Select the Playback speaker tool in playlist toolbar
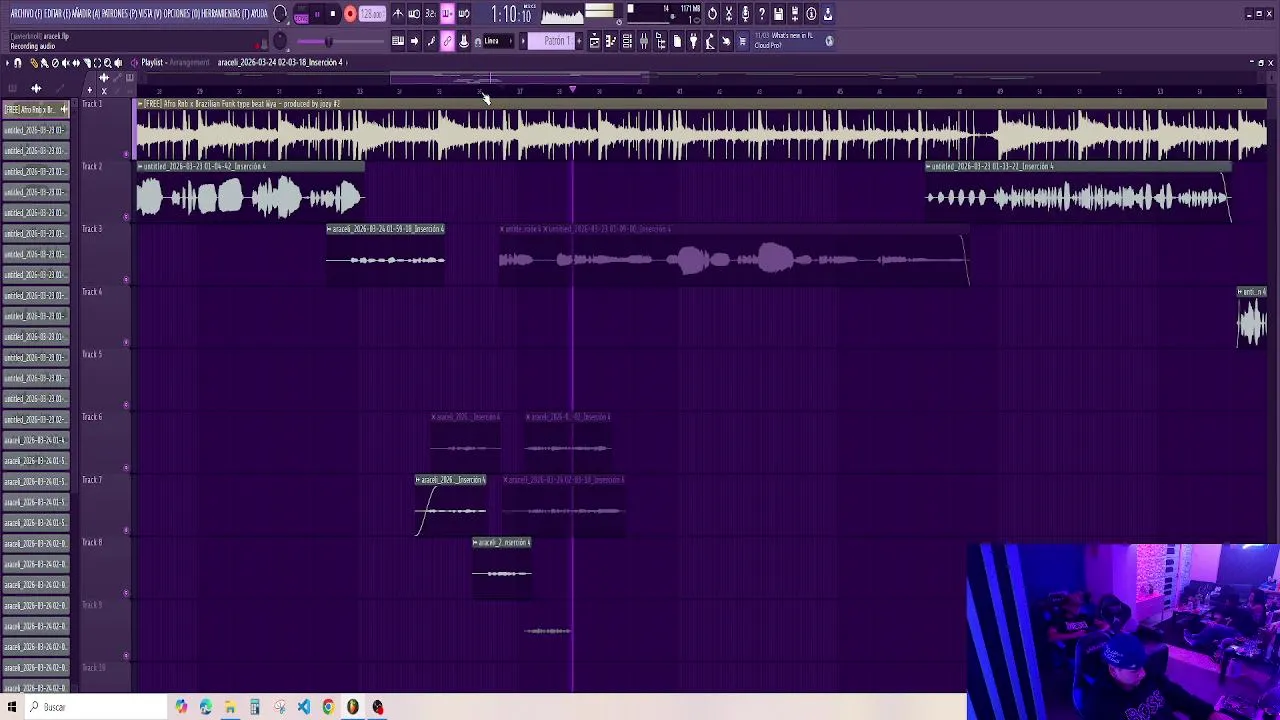 pos(118,62)
